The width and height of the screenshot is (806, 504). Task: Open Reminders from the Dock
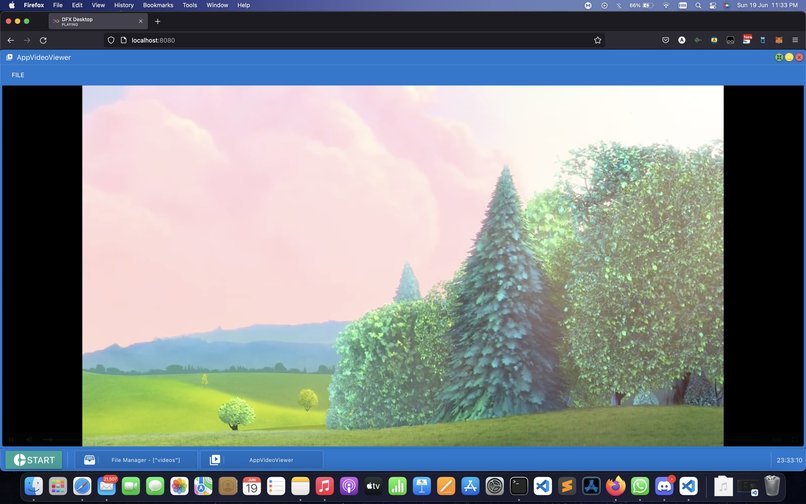276,485
